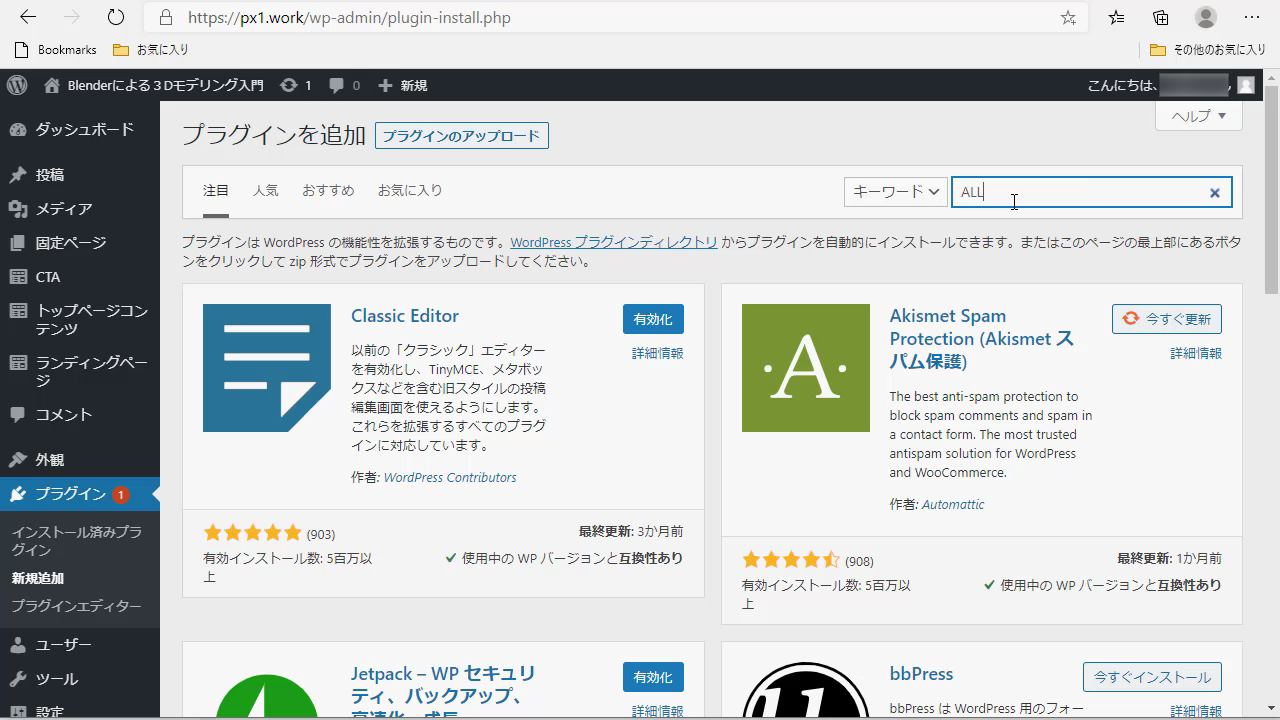Add page to favorites with star icon
The image size is (1280, 720).
pyautogui.click(x=1068, y=17)
